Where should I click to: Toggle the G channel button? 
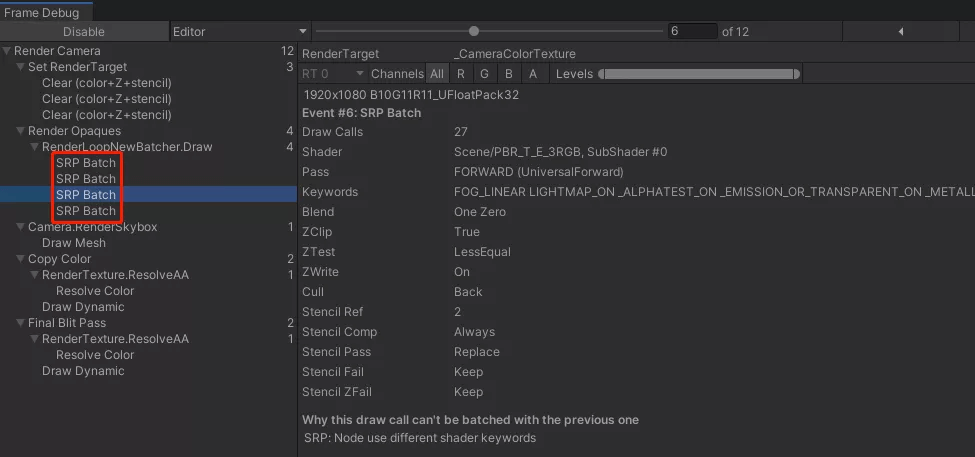(484, 74)
